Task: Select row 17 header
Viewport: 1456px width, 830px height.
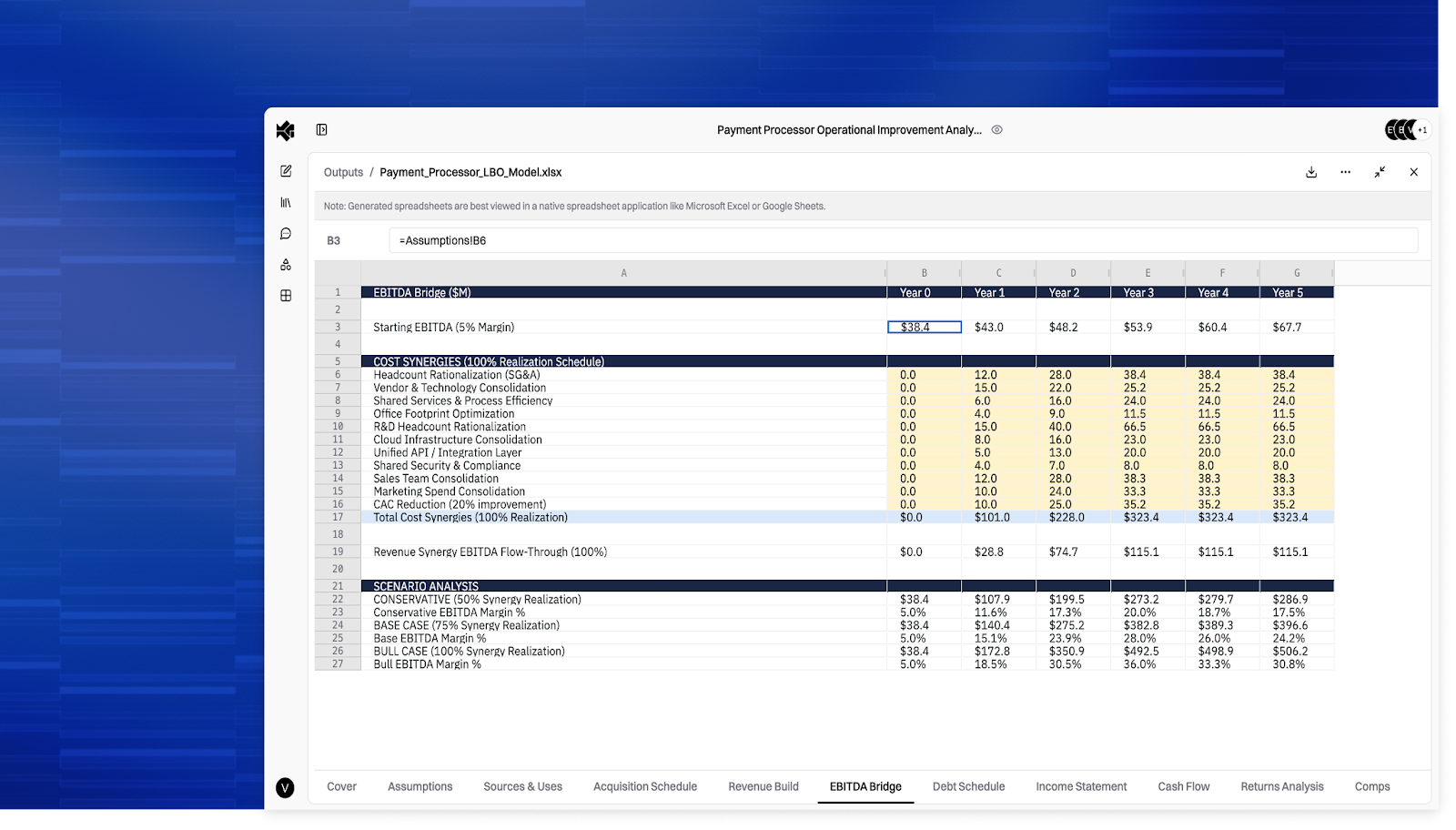Action: [x=338, y=517]
